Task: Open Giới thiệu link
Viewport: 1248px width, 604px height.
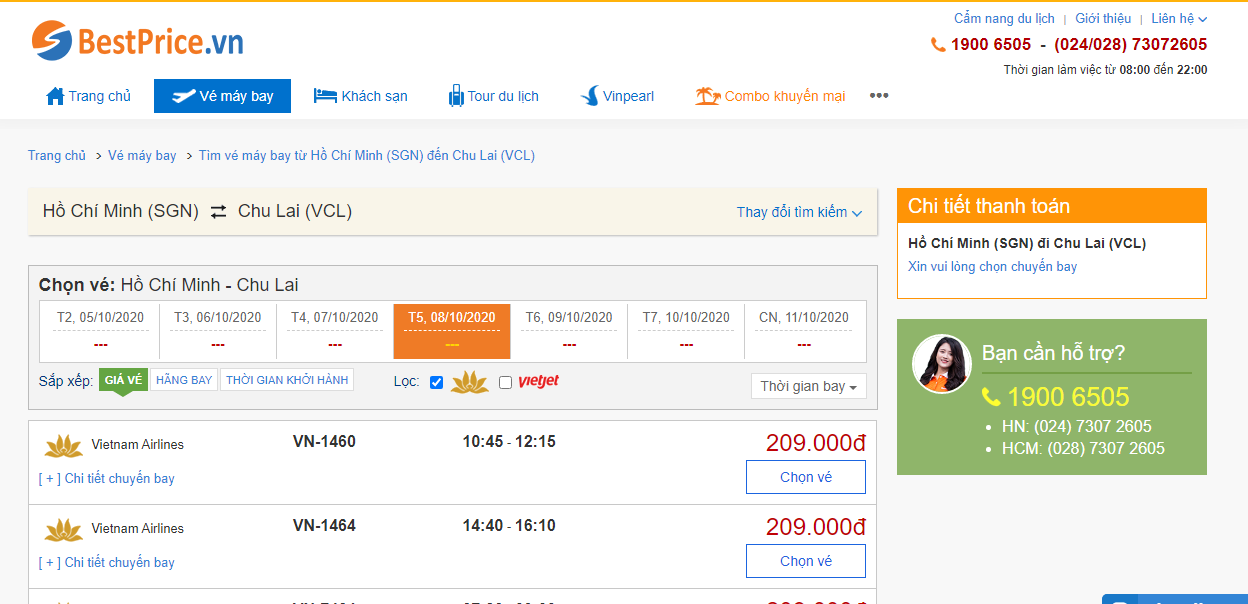Action: (x=1103, y=19)
